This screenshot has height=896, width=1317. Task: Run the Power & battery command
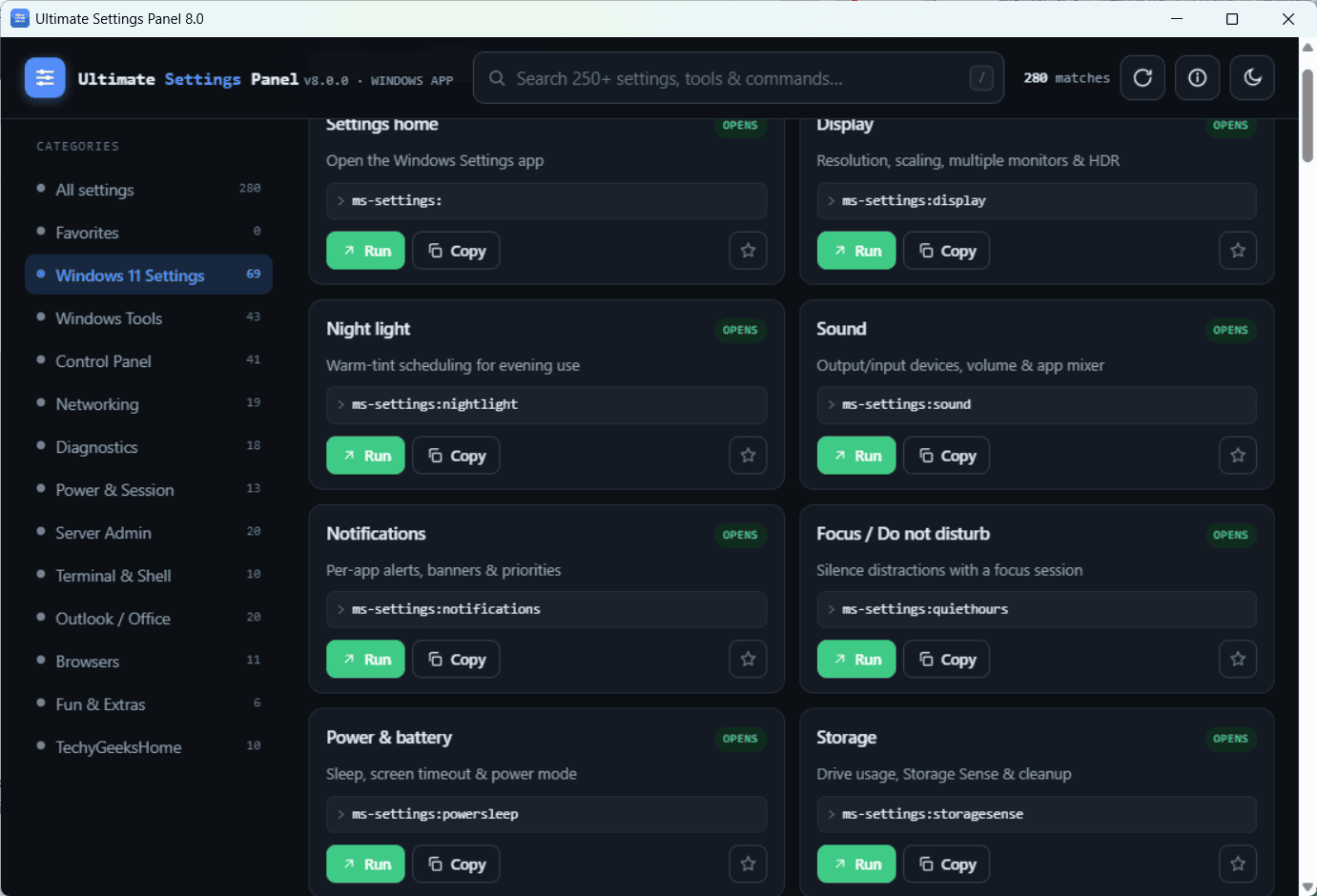point(366,865)
